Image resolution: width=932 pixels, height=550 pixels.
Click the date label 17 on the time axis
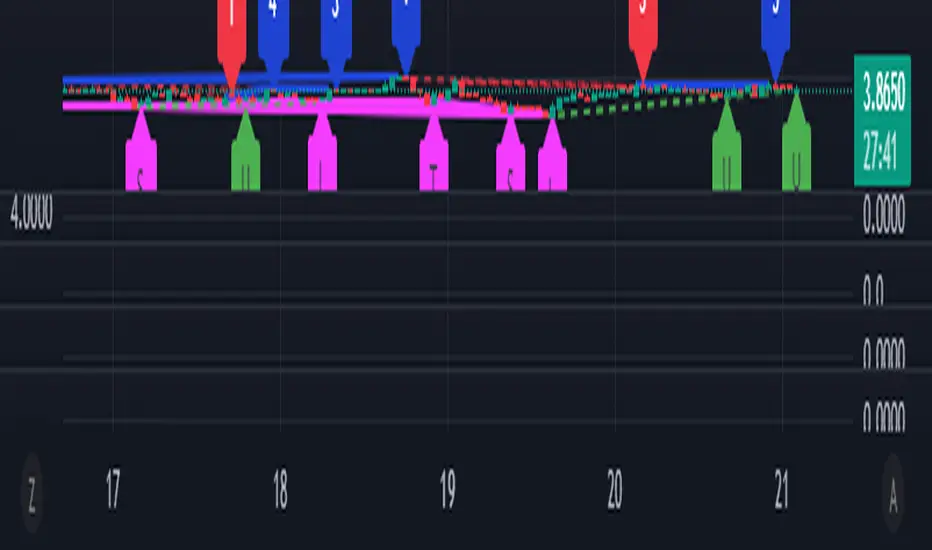pos(113,489)
